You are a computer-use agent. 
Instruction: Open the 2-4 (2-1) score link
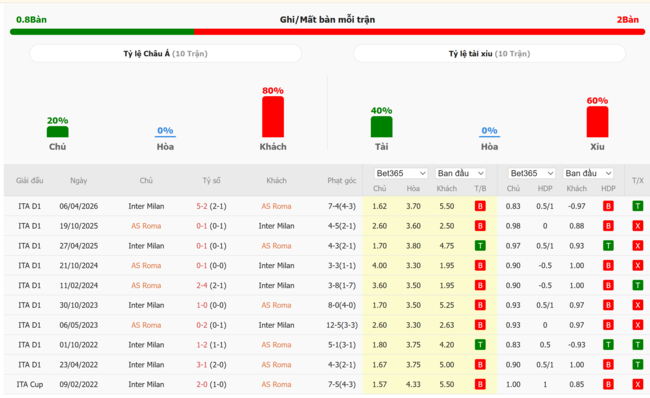[211, 285]
